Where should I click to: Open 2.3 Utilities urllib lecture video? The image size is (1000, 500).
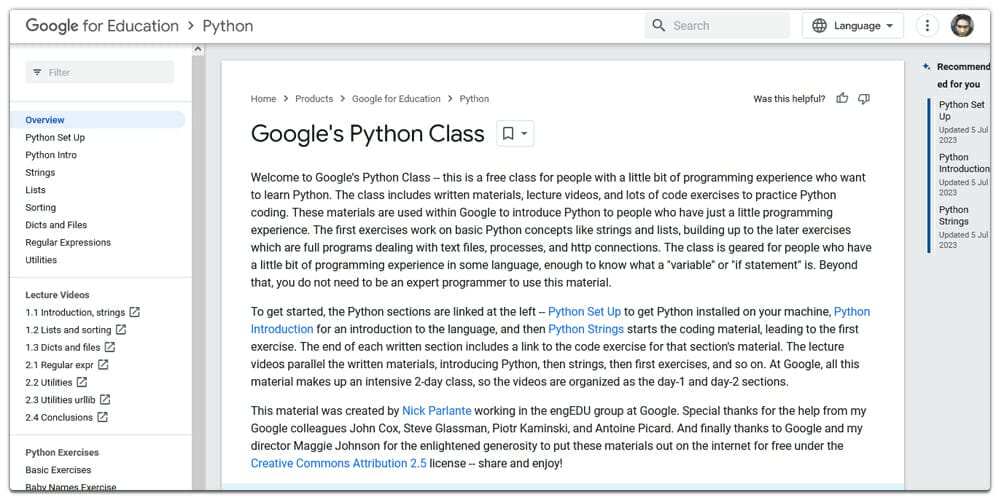coord(61,399)
